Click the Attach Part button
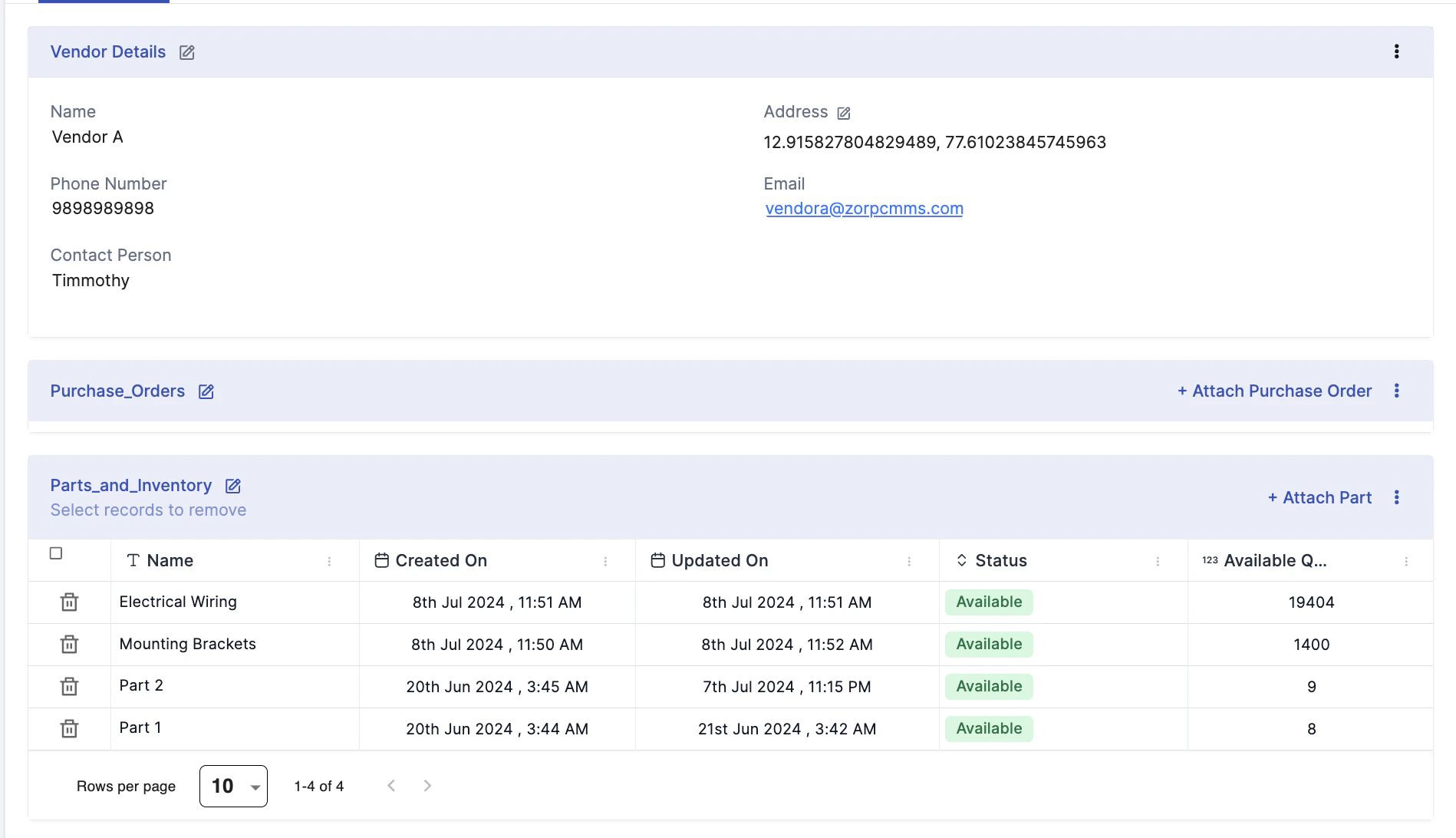 point(1319,498)
